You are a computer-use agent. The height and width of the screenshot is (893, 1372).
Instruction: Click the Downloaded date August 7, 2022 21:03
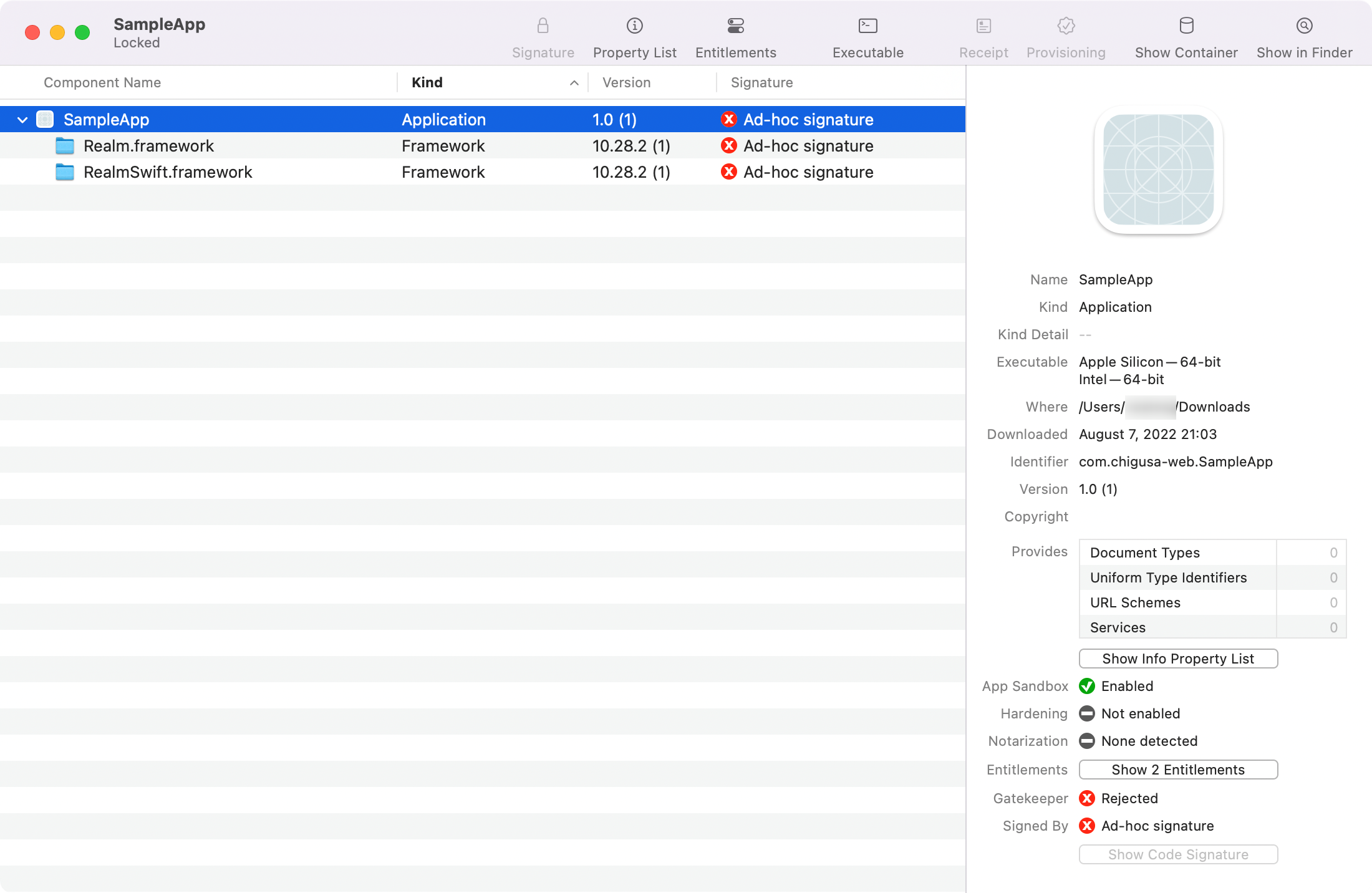pyautogui.click(x=1147, y=434)
